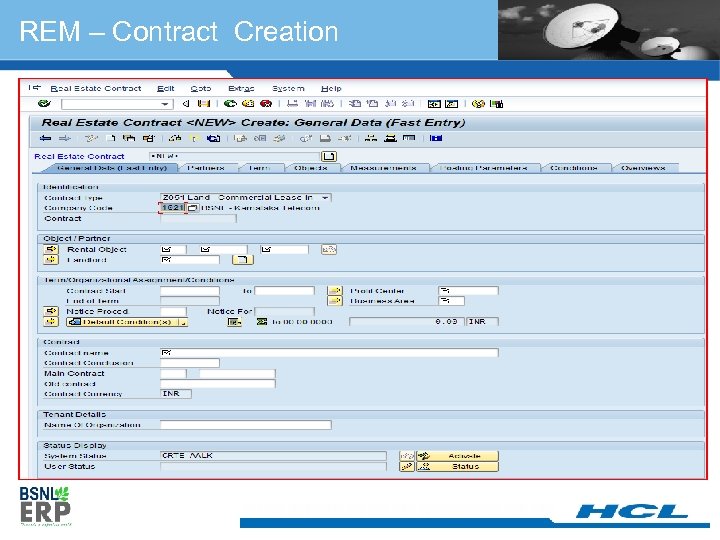Click the button right of Real Estate Contract field
Viewport: 720px width, 540px height.
(329, 157)
